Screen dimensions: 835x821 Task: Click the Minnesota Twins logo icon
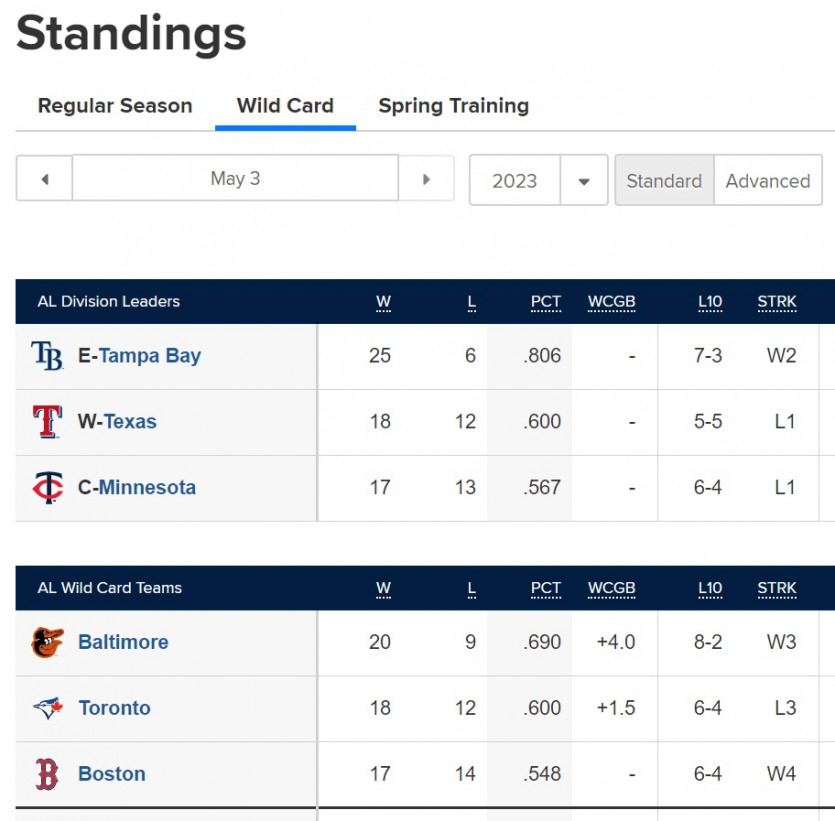47,487
